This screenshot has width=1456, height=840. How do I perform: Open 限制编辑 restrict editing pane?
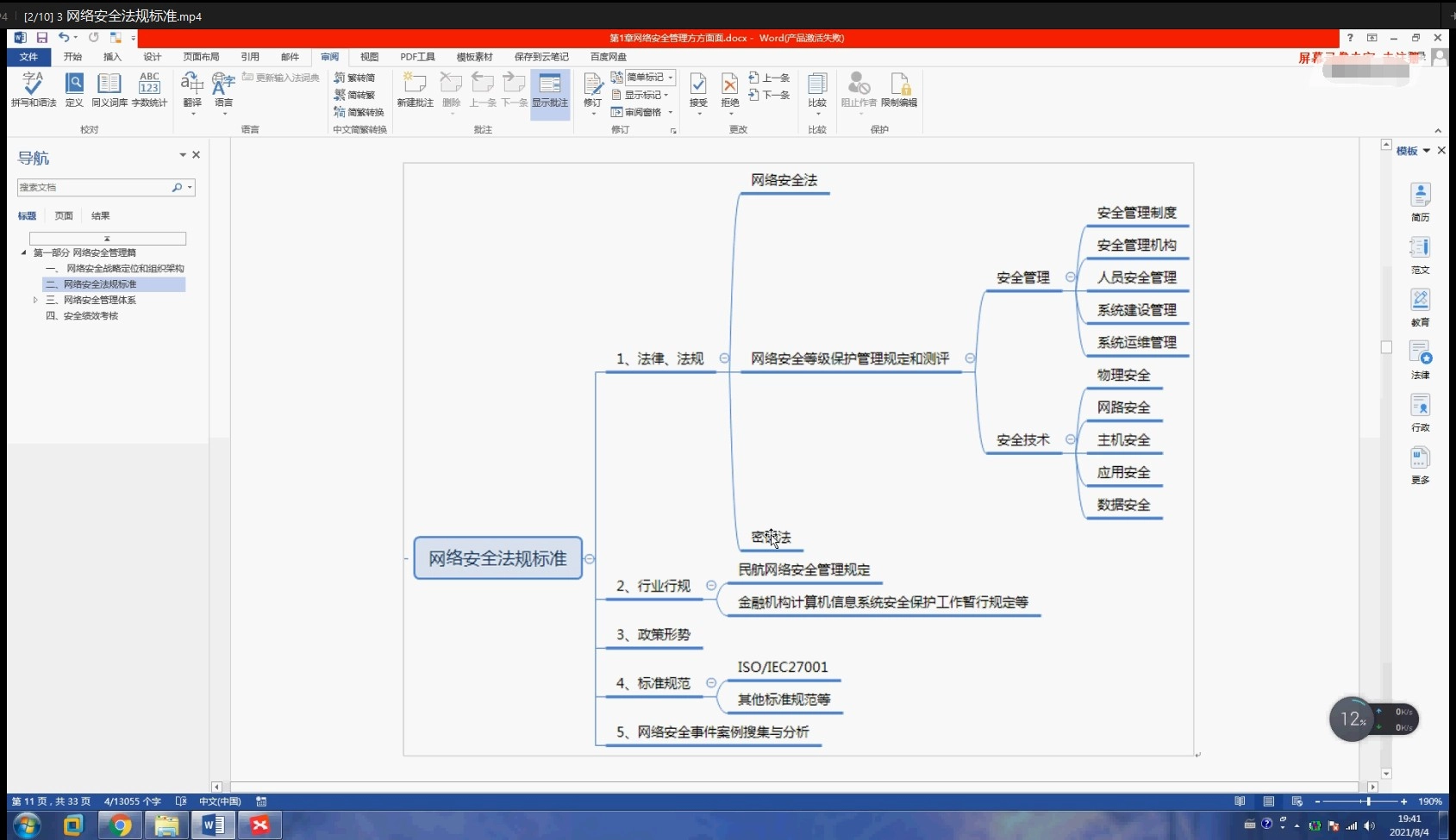[x=901, y=89]
